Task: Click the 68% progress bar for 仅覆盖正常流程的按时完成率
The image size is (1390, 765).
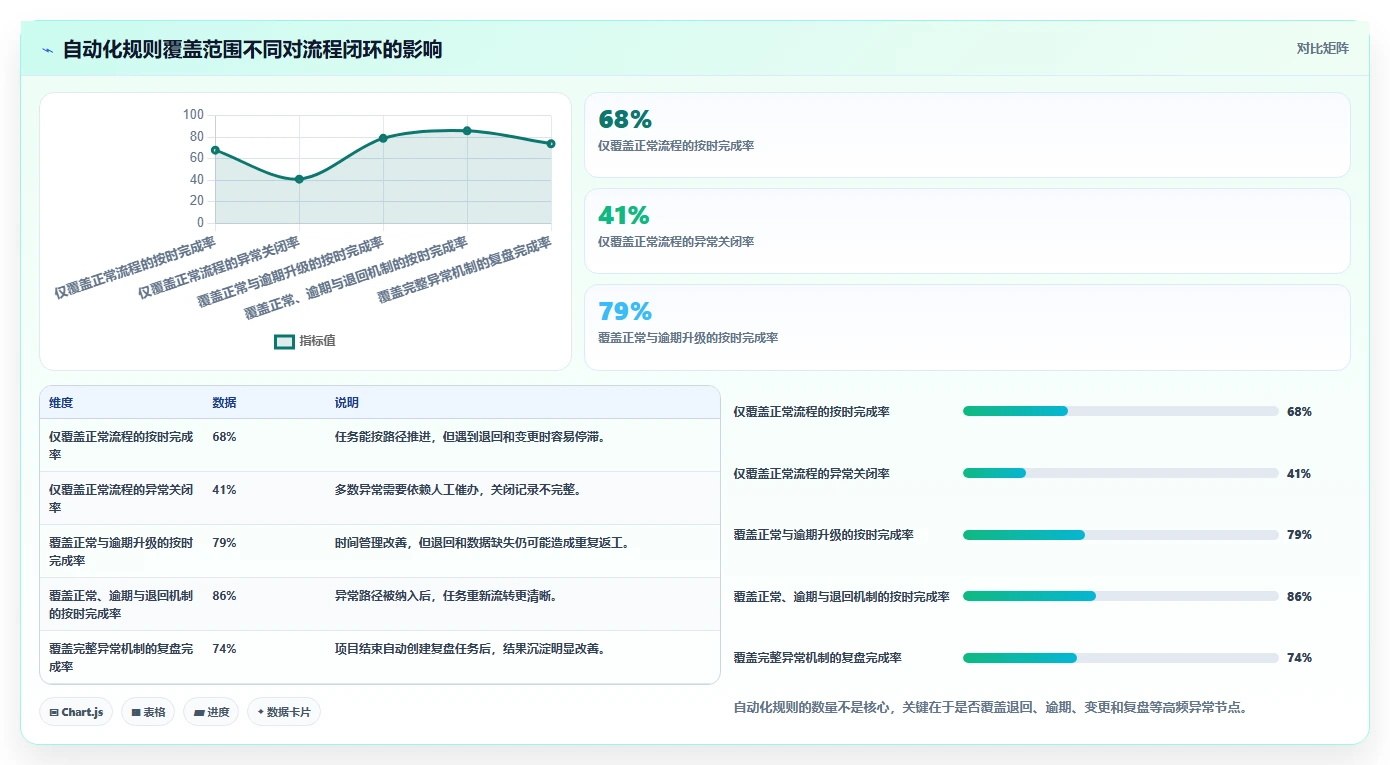Action: (1120, 411)
